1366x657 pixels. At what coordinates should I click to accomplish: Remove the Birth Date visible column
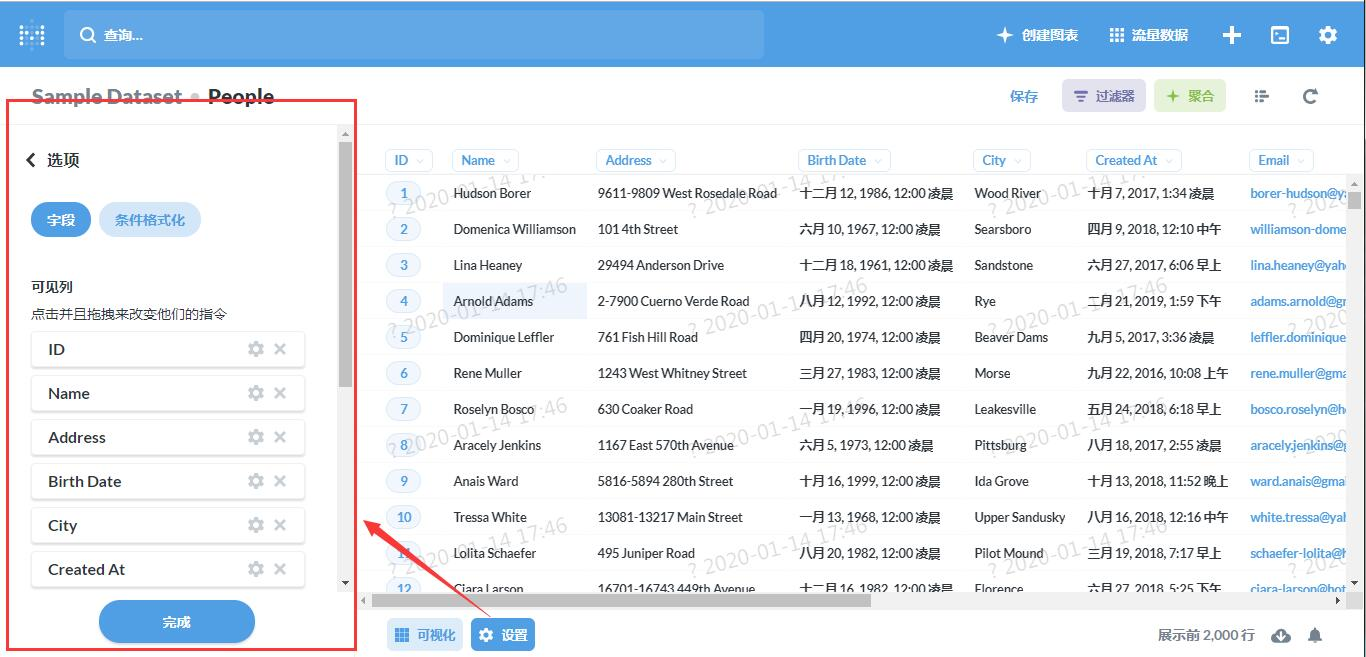[x=280, y=481]
